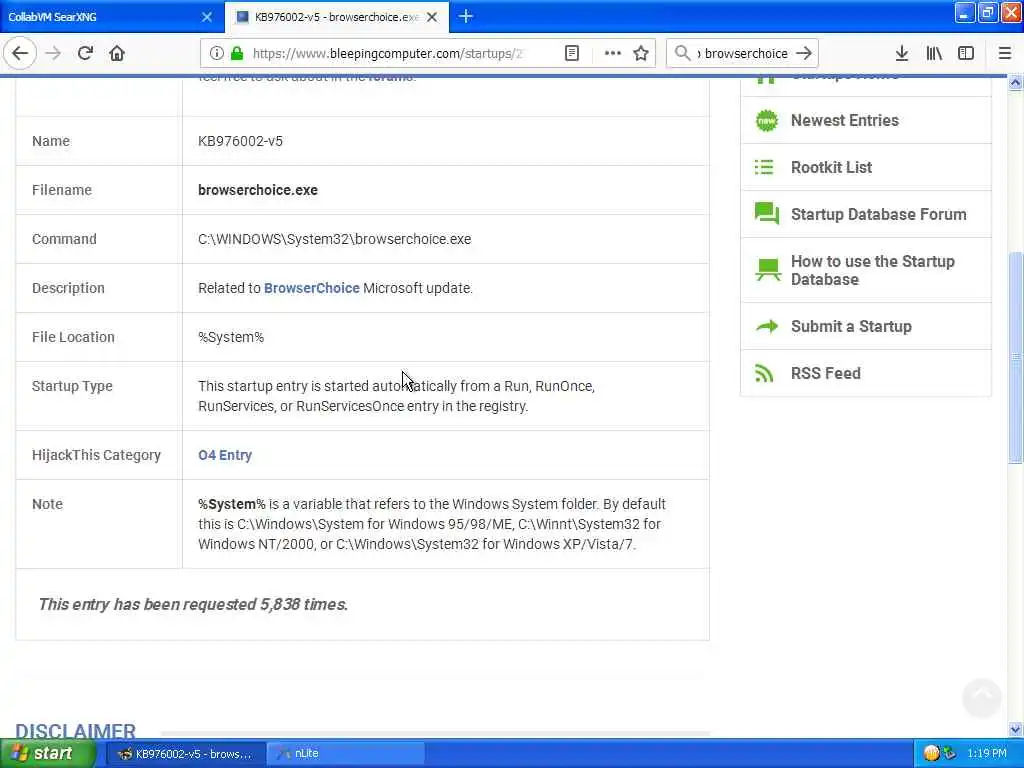Bookmark this page with the star

coord(641,53)
